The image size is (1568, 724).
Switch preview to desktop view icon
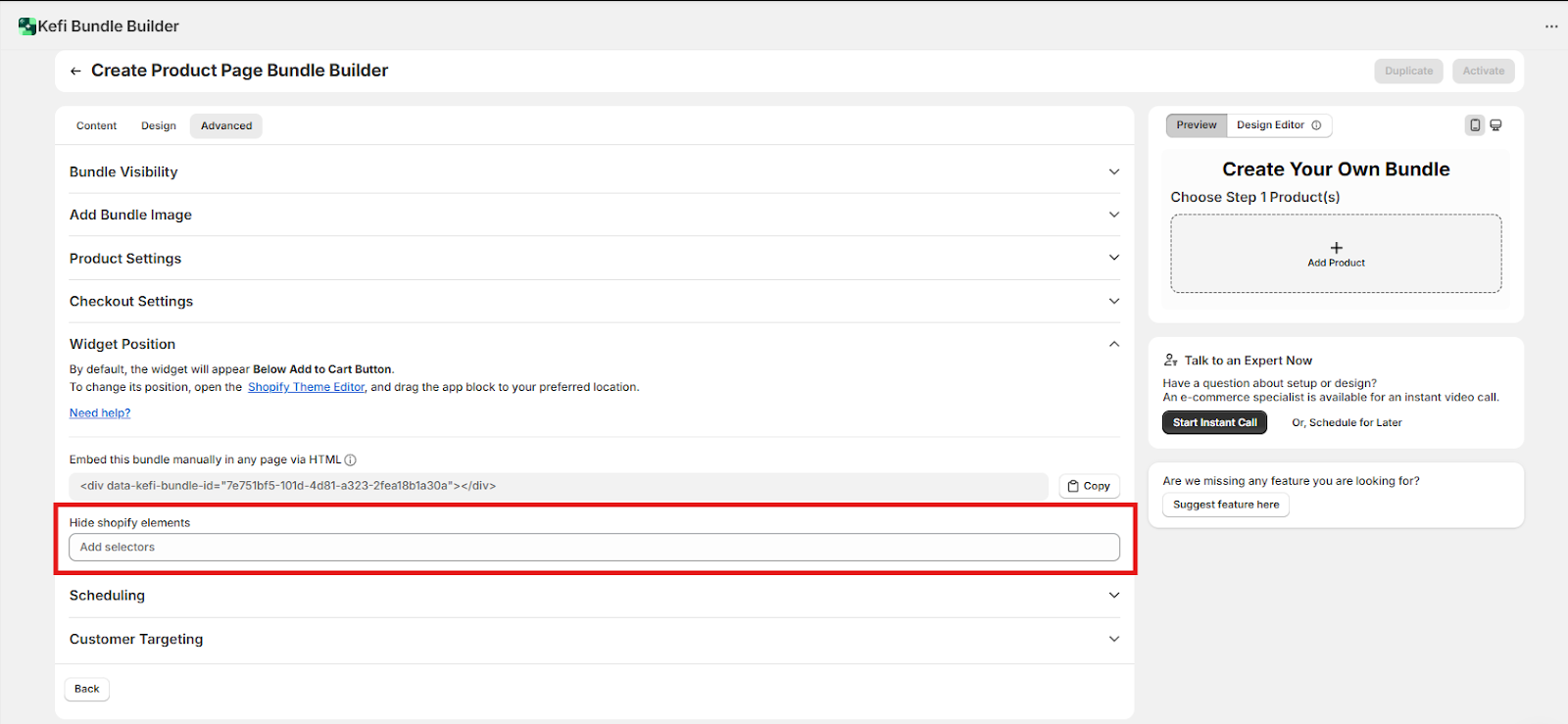click(x=1496, y=125)
